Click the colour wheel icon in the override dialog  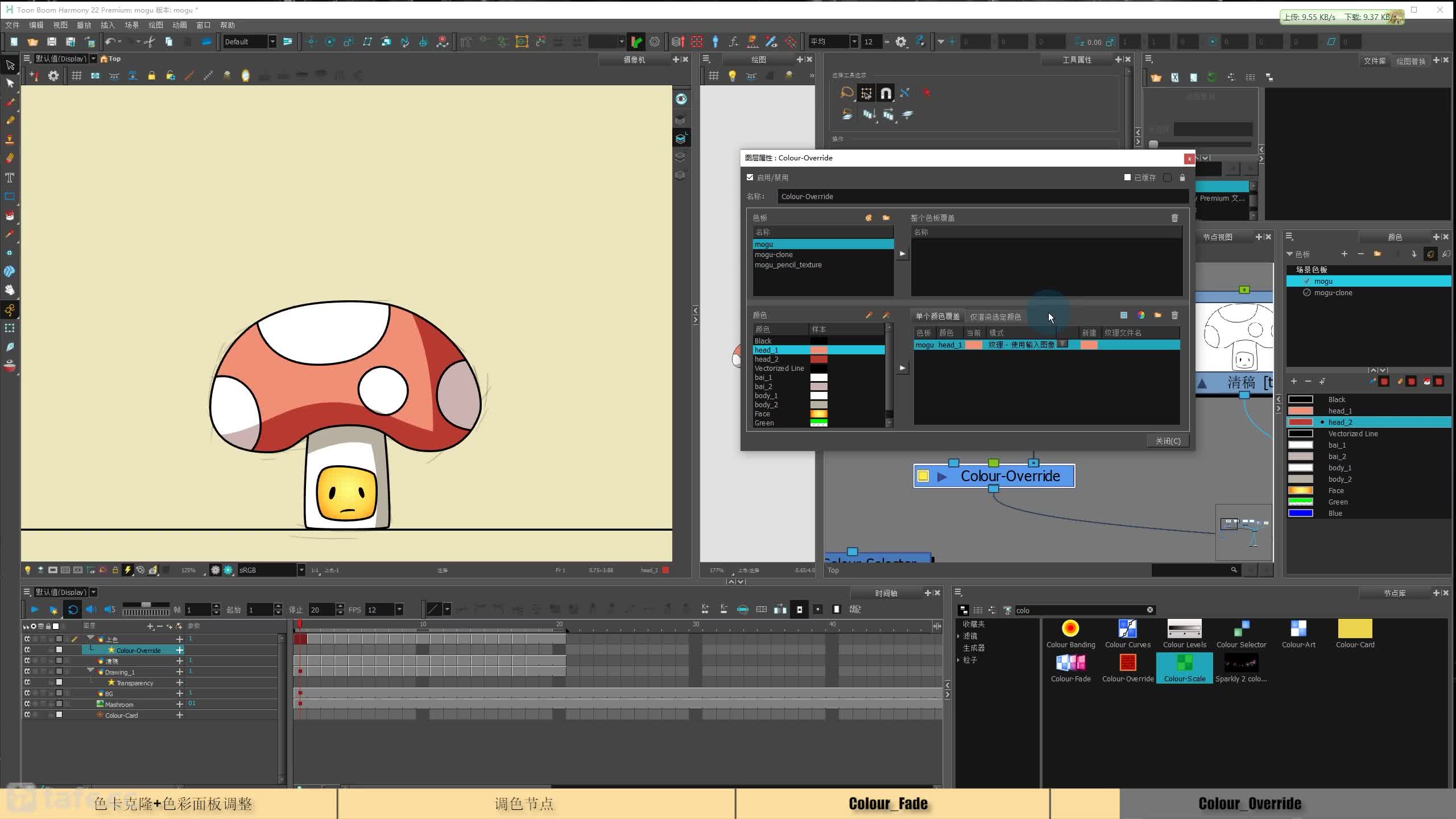[1141, 315]
